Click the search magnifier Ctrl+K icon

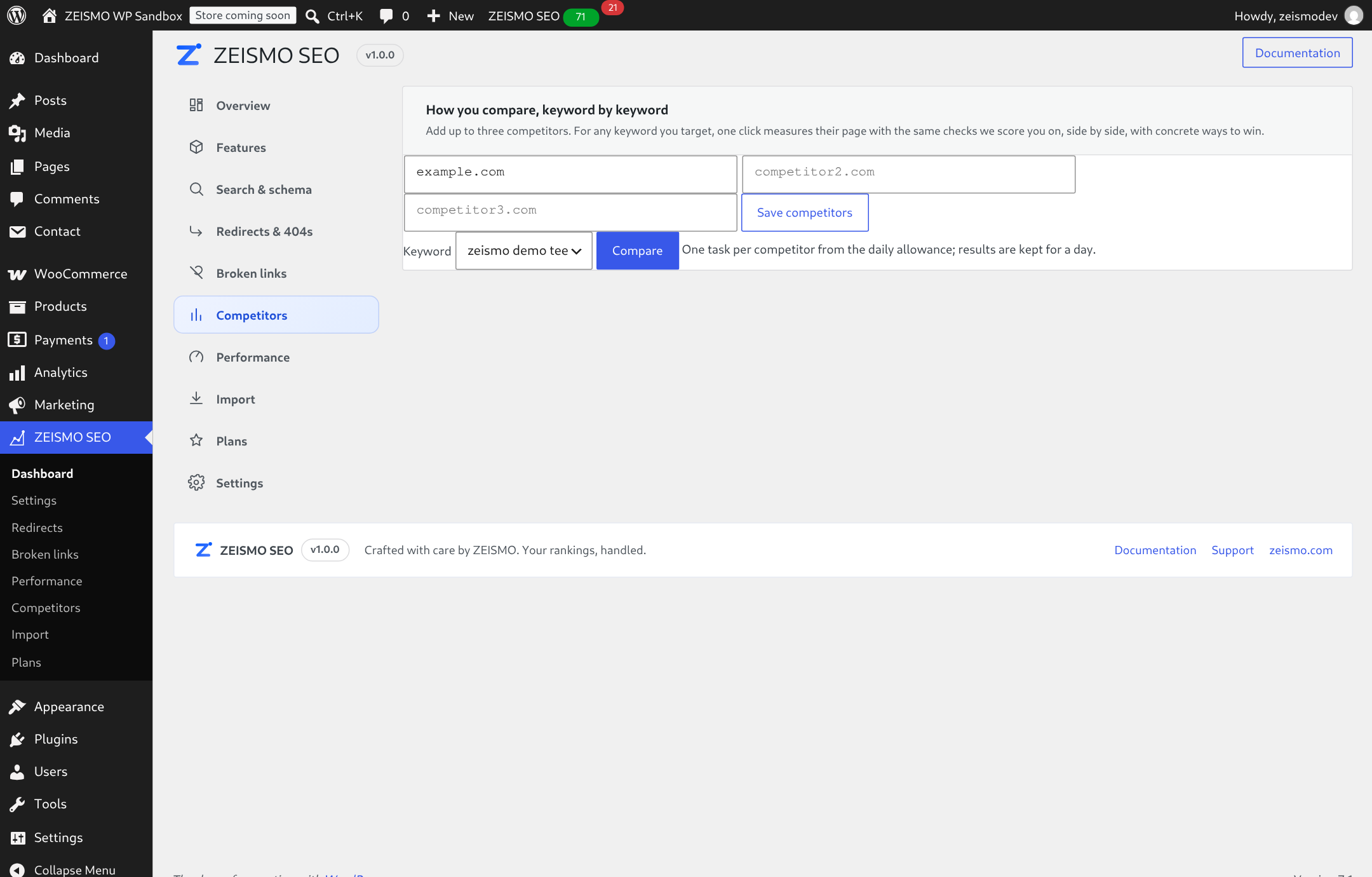click(x=312, y=16)
